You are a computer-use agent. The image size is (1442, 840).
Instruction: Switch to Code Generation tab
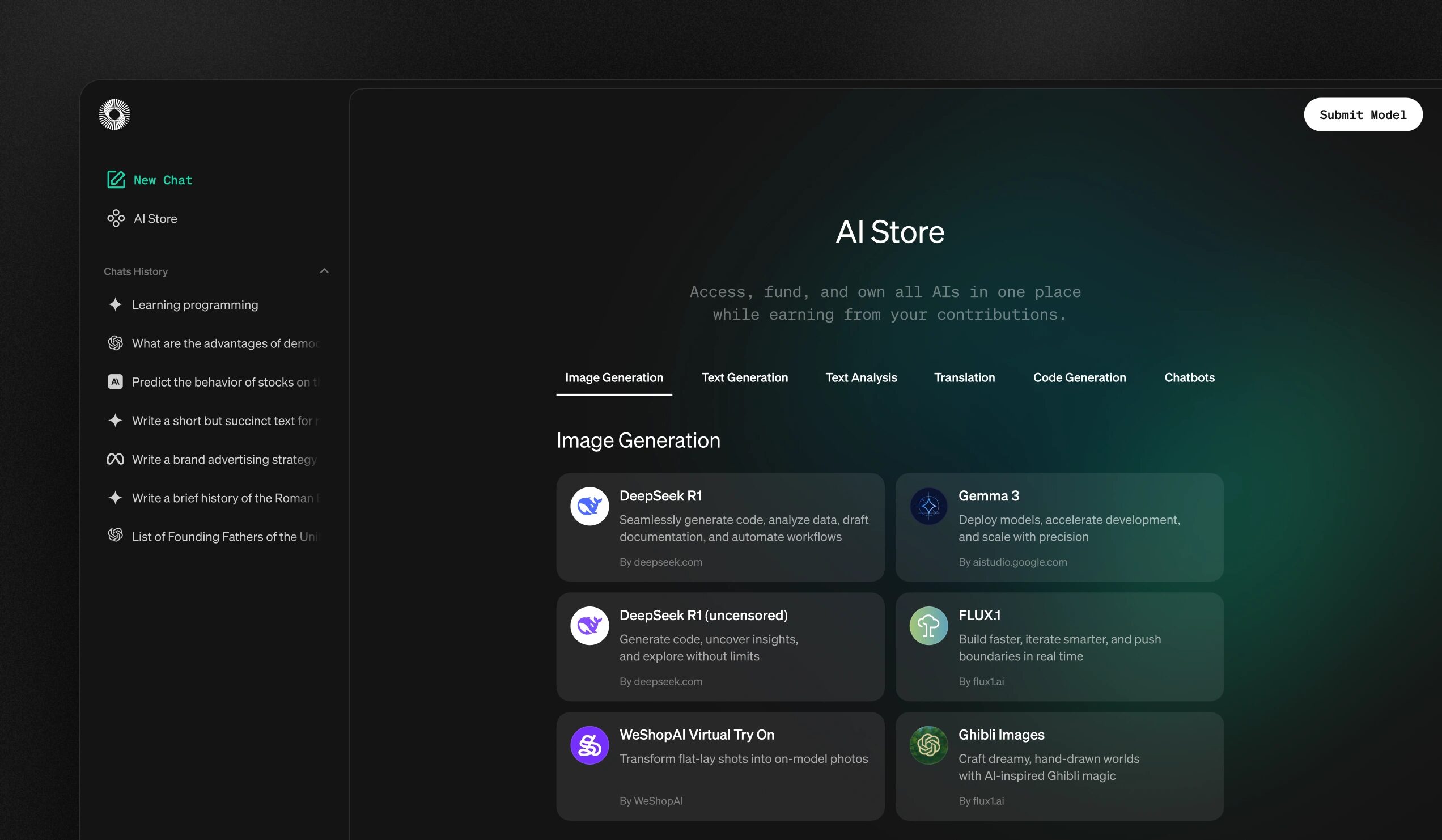click(1079, 377)
